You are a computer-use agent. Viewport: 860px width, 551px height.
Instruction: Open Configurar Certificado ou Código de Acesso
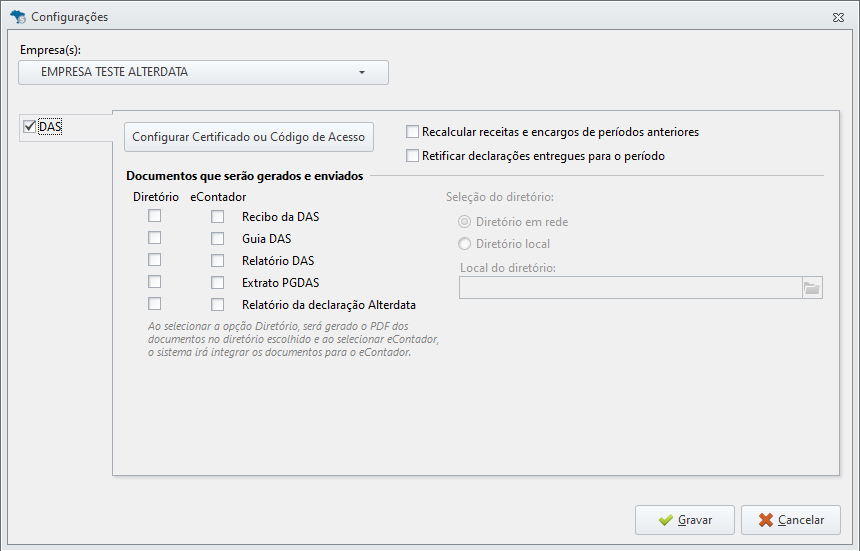[248, 137]
